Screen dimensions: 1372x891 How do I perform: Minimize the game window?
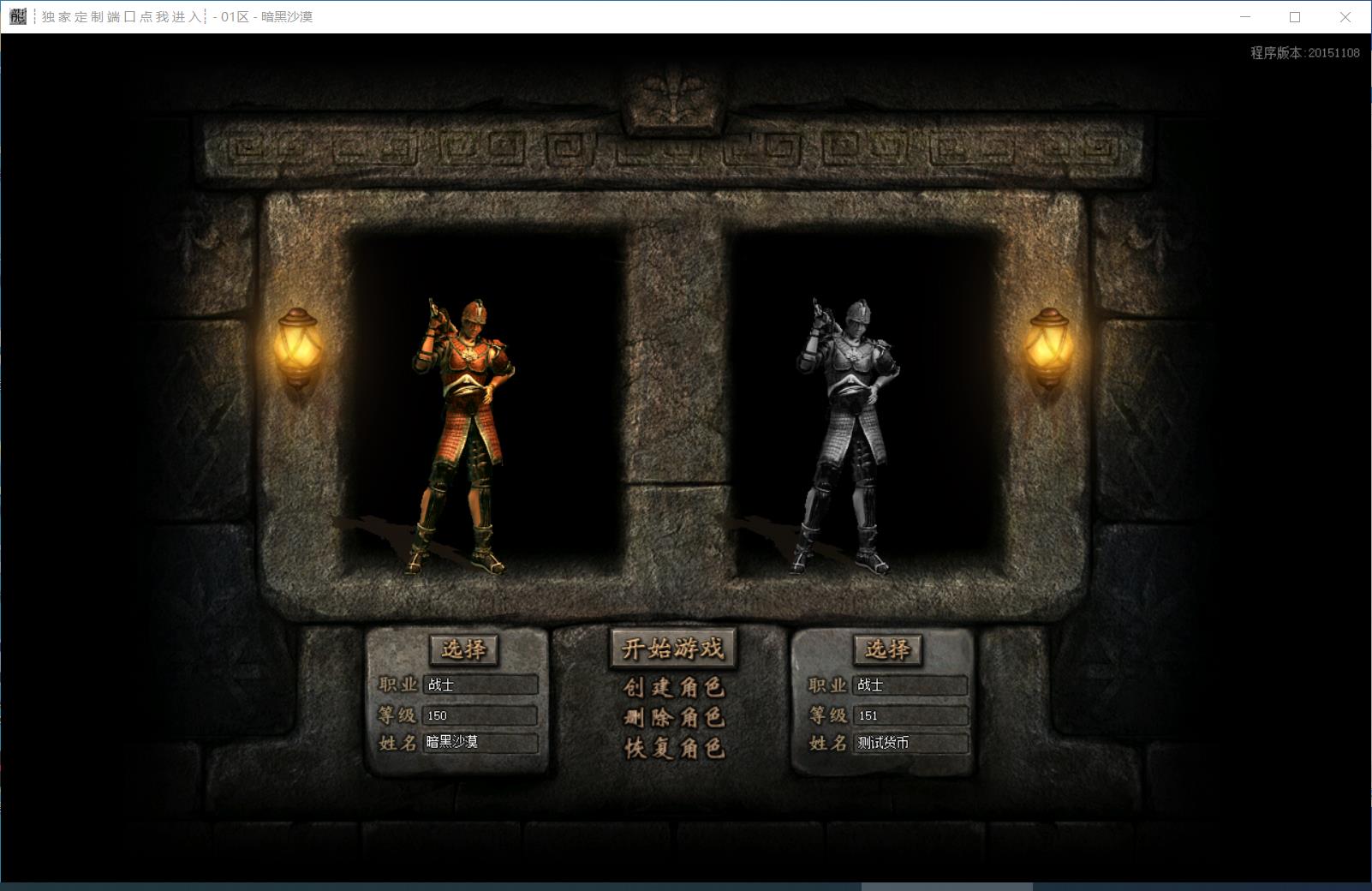(x=1245, y=16)
